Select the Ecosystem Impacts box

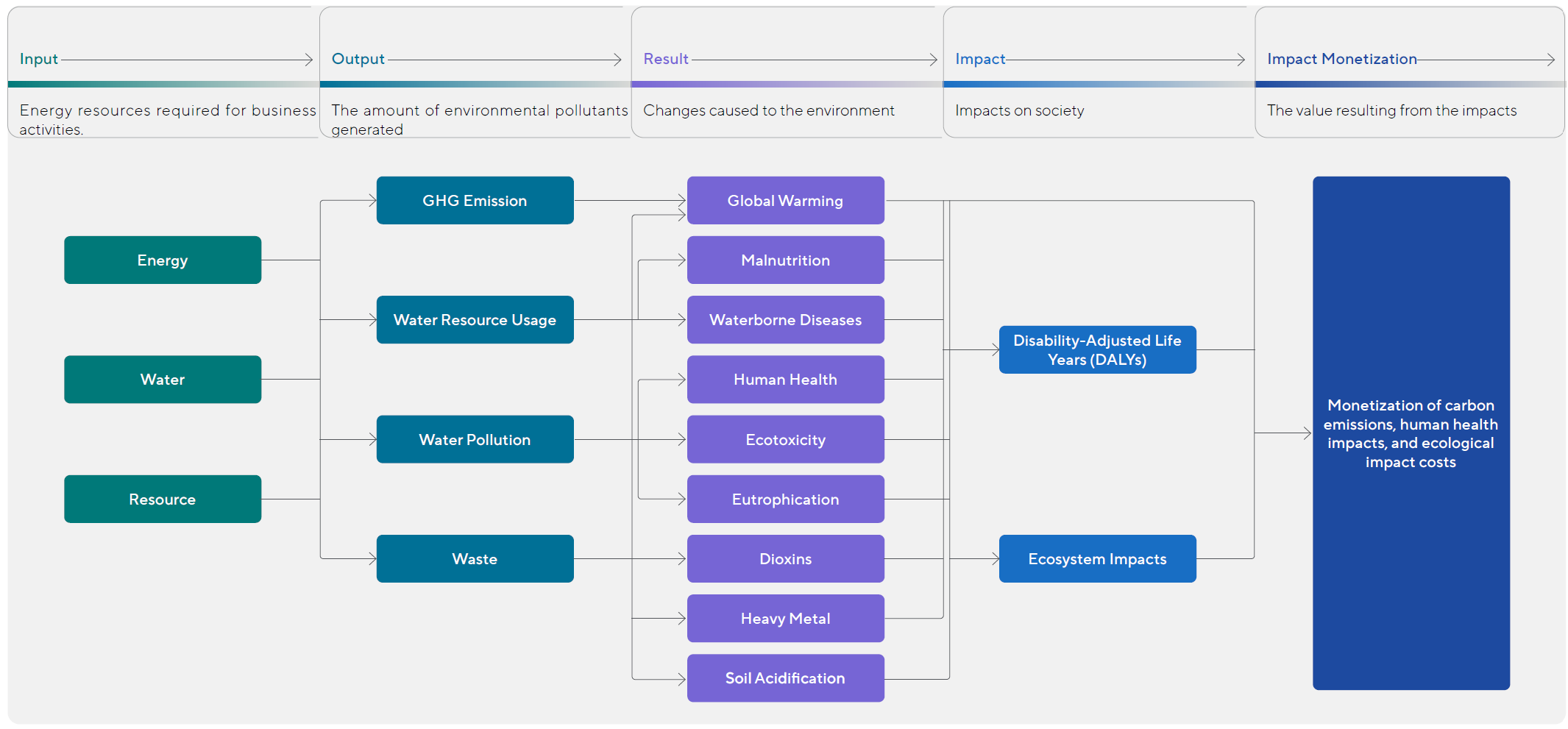pyautogui.click(x=1097, y=558)
